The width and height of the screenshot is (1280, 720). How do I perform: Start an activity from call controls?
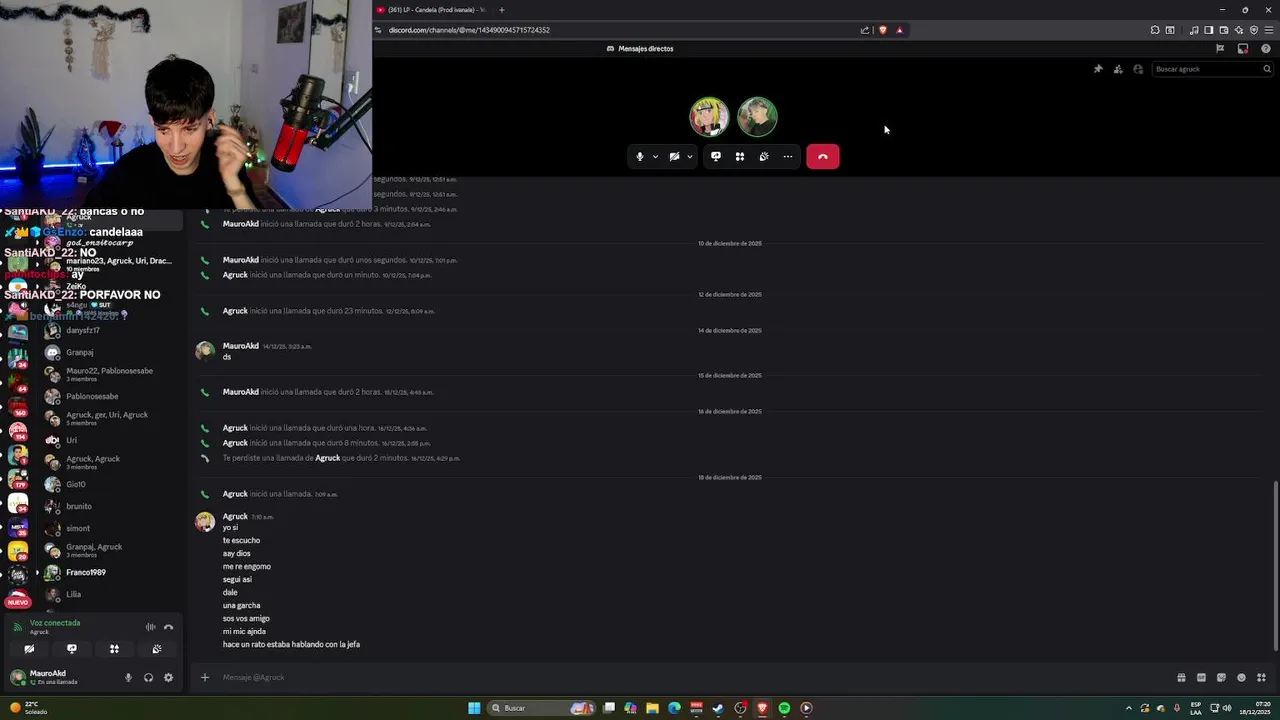click(740, 156)
